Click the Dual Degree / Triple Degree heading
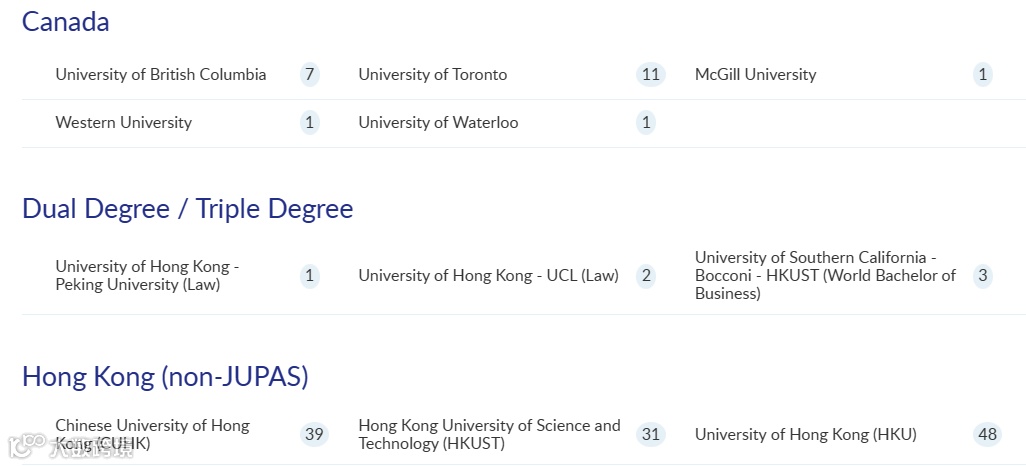The width and height of the screenshot is (1026, 466). tap(188, 209)
